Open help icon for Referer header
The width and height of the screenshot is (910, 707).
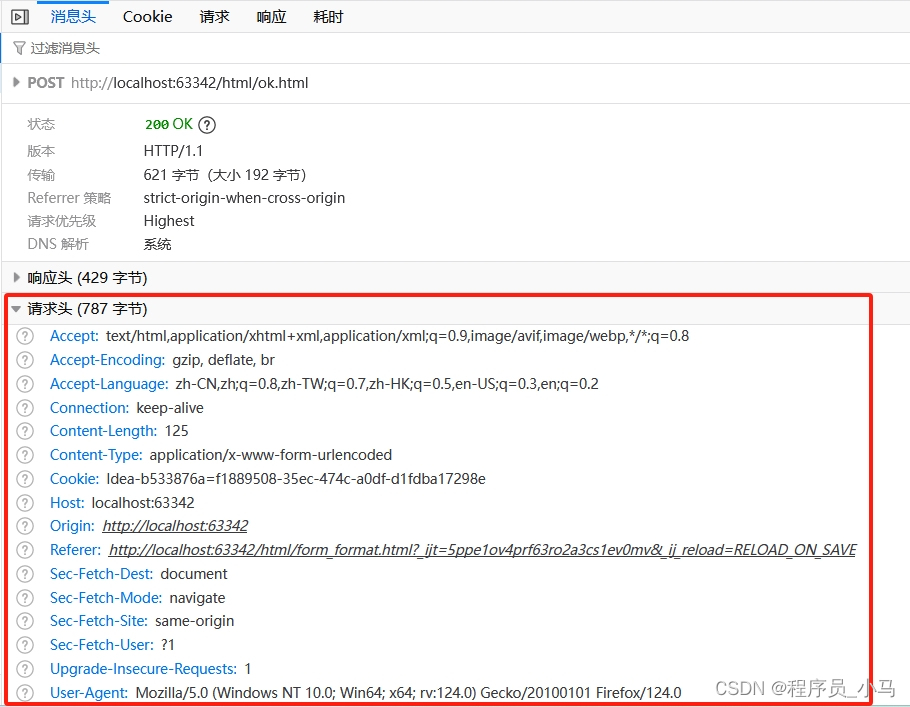point(25,550)
